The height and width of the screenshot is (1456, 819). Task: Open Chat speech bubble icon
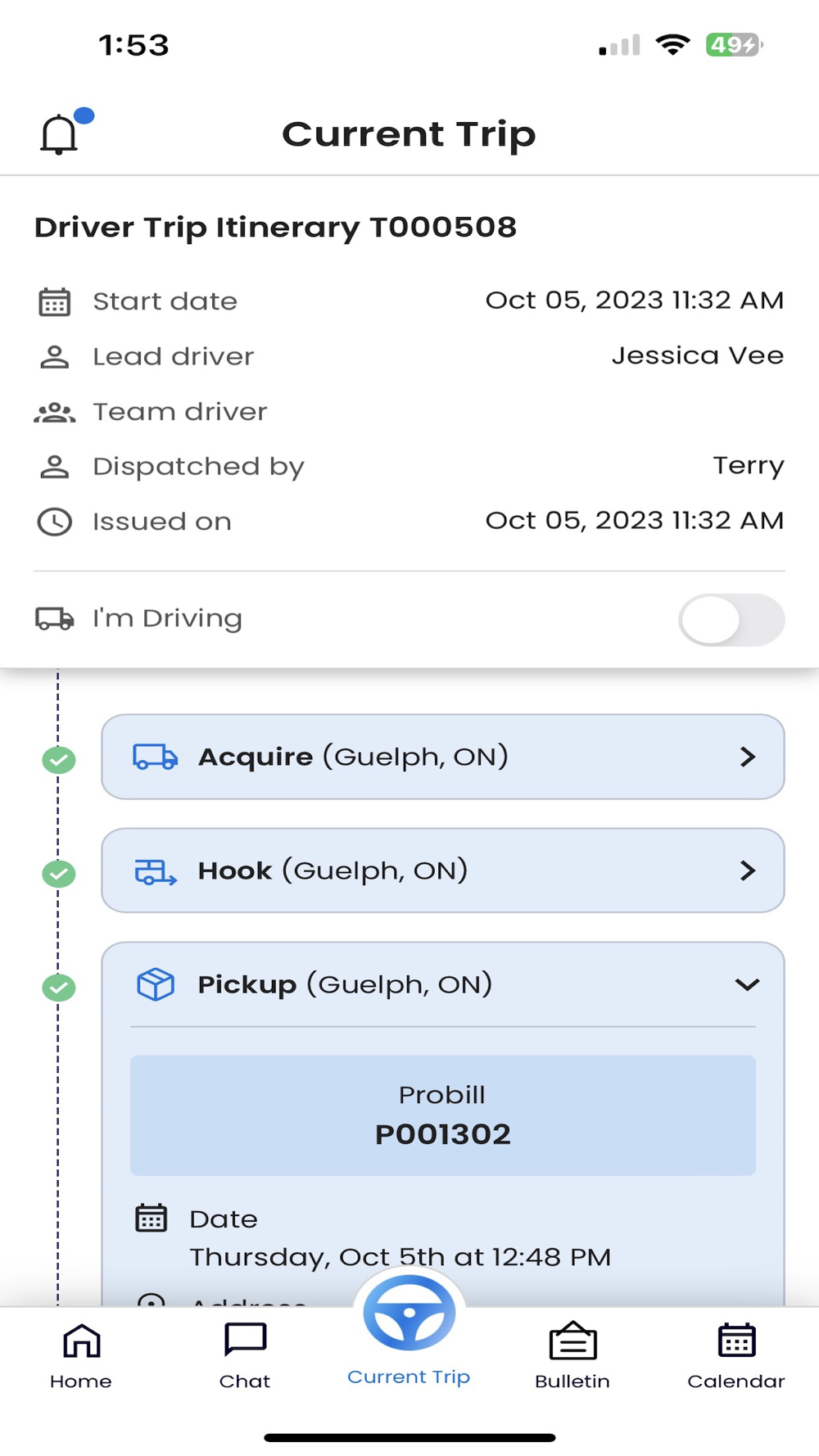245,1341
